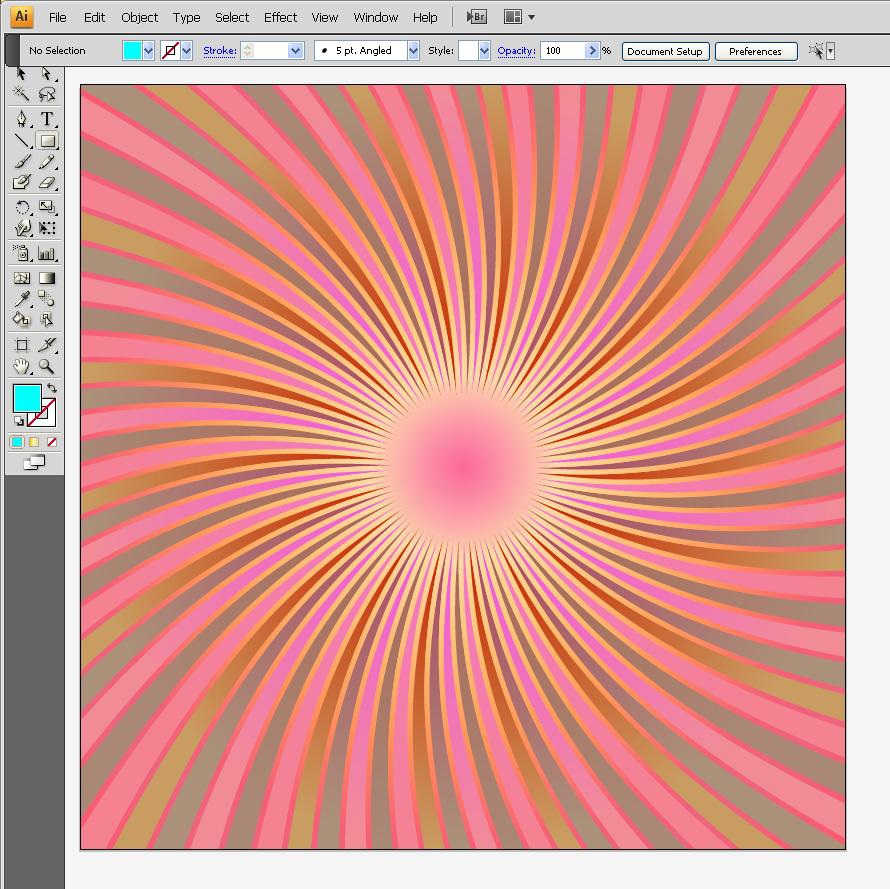Select the Column Graph tool
The height and width of the screenshot is (889, 890).
tap(47, 253)
